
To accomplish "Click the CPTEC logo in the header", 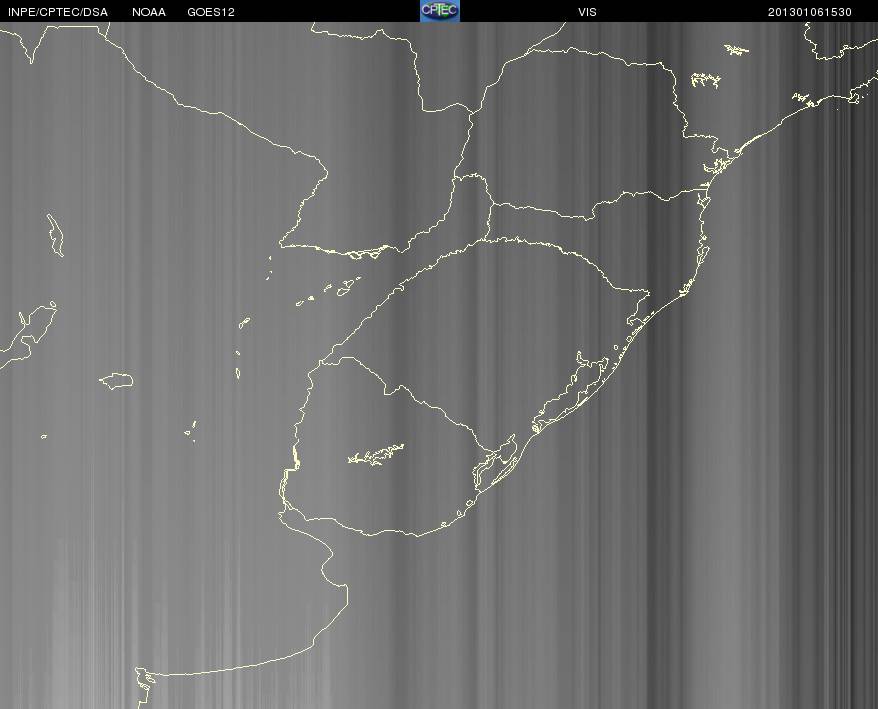I will [x=439, y=10].
